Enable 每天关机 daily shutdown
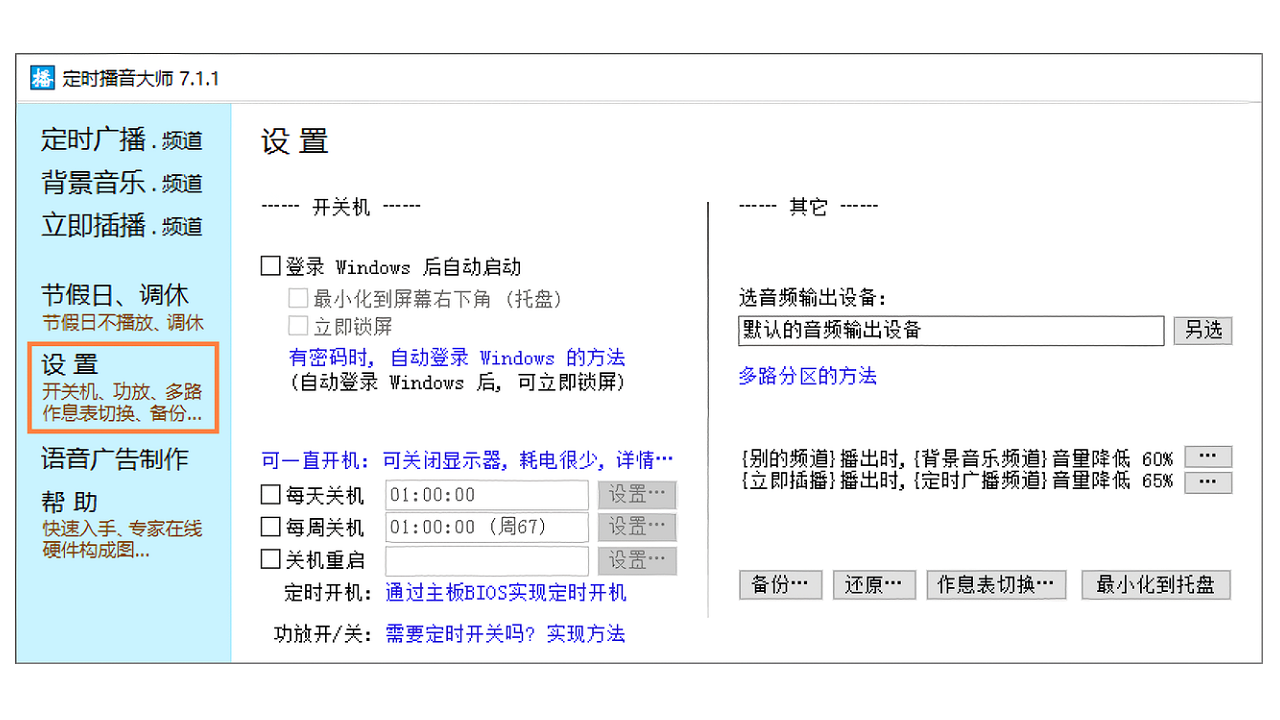The image size is (1280, 720). (270, 495)
